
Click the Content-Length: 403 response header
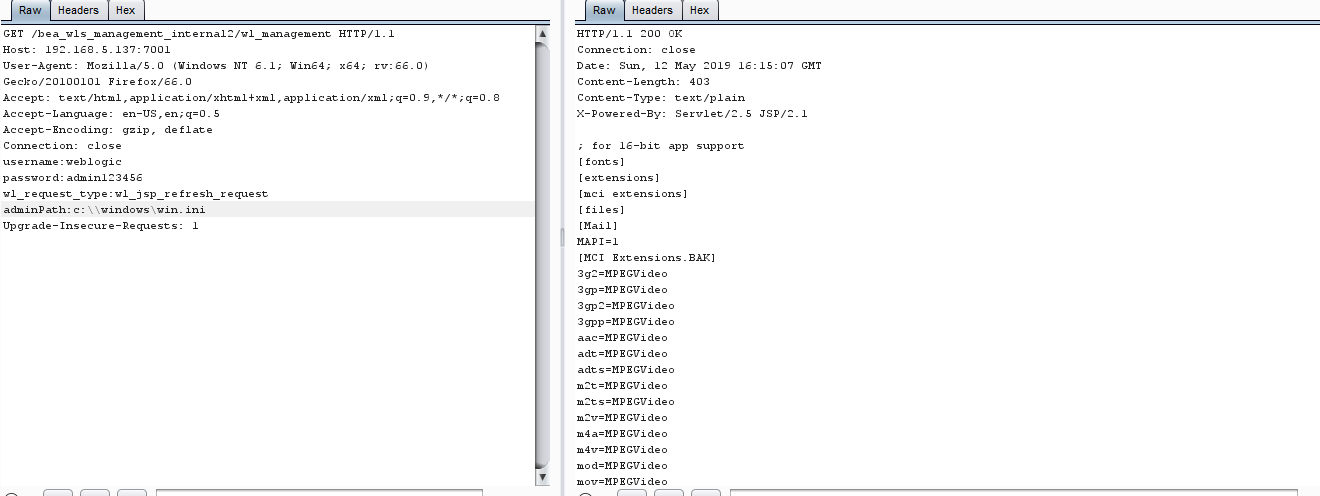[643, 81]
